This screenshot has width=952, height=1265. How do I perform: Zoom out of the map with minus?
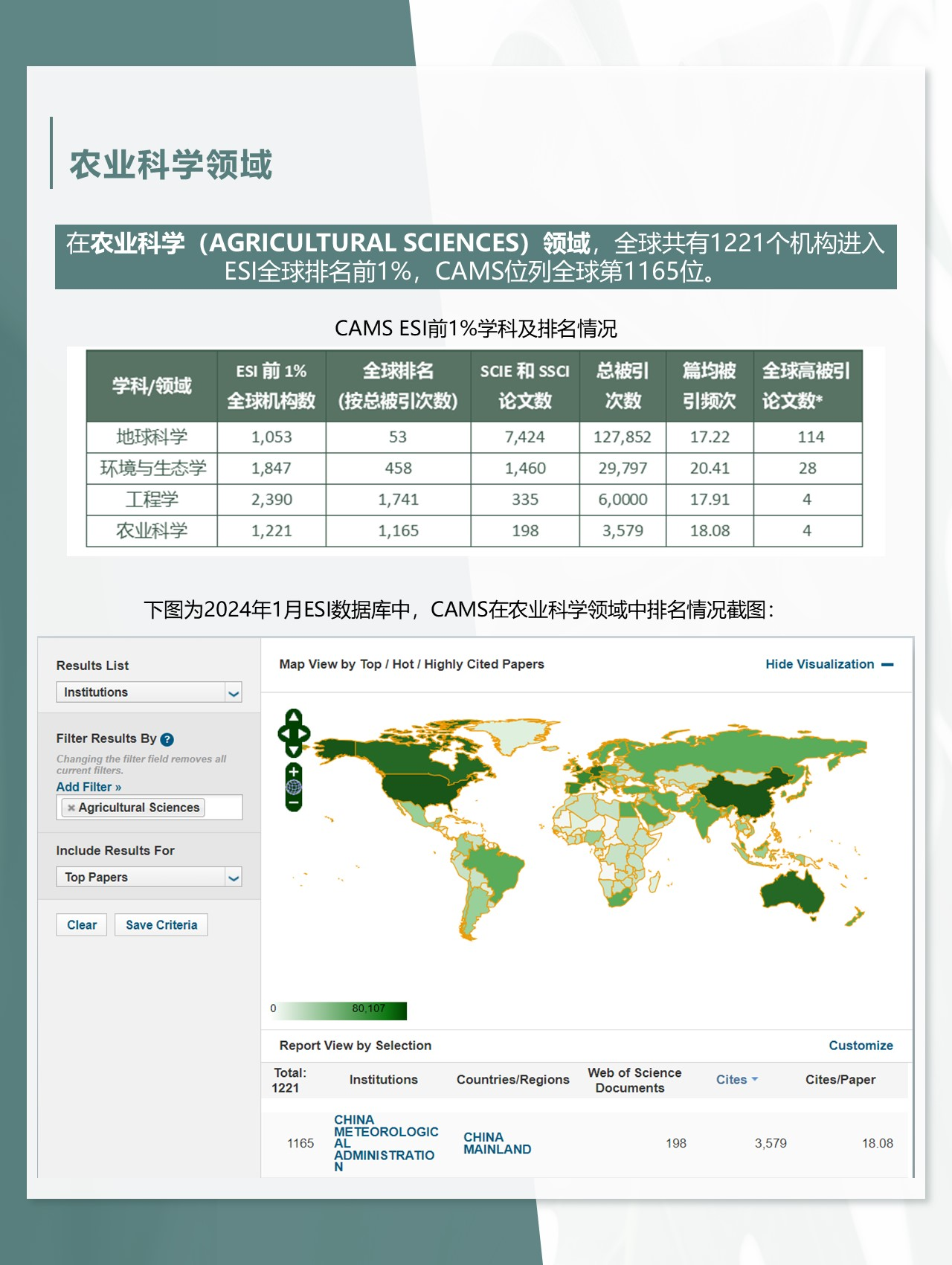click(294, 802)
